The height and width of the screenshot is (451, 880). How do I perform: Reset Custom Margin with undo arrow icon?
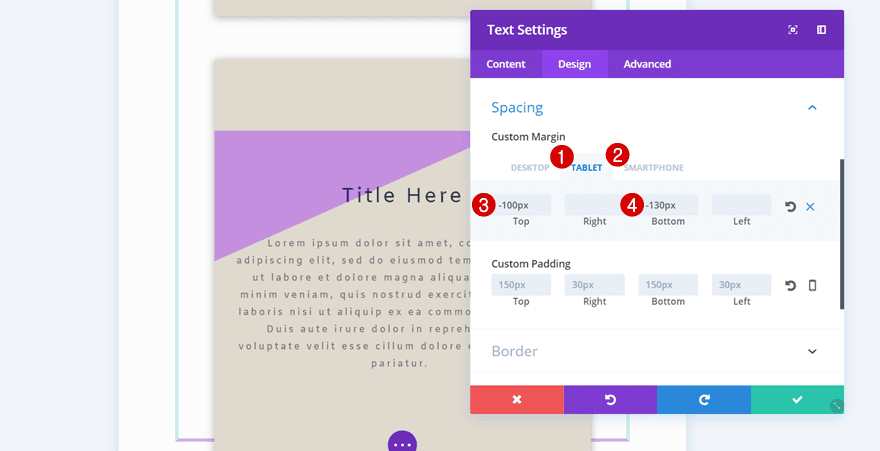pyautogui.click(x=790, y=206)
